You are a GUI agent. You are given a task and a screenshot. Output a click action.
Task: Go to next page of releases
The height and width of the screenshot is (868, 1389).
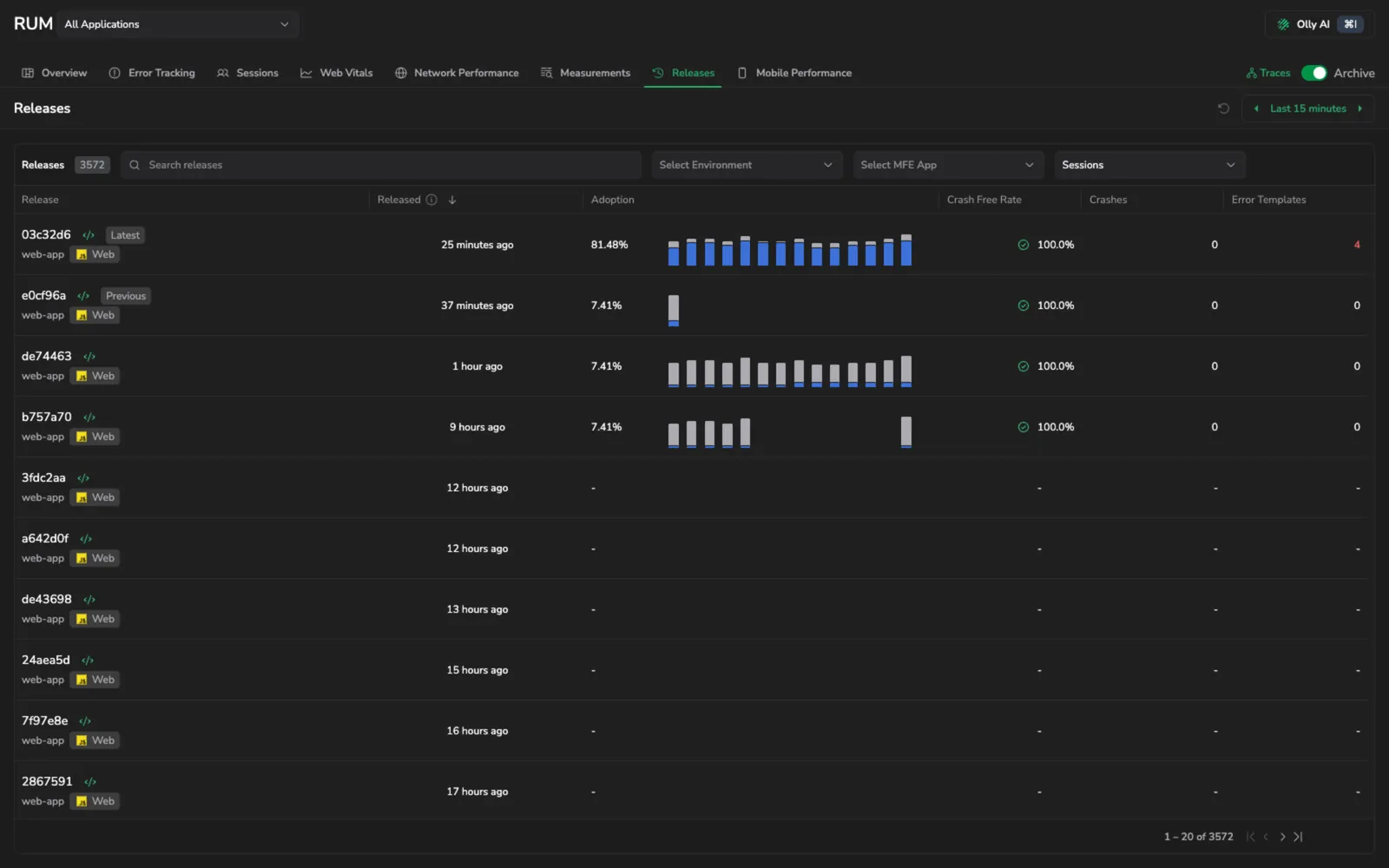1282,837
